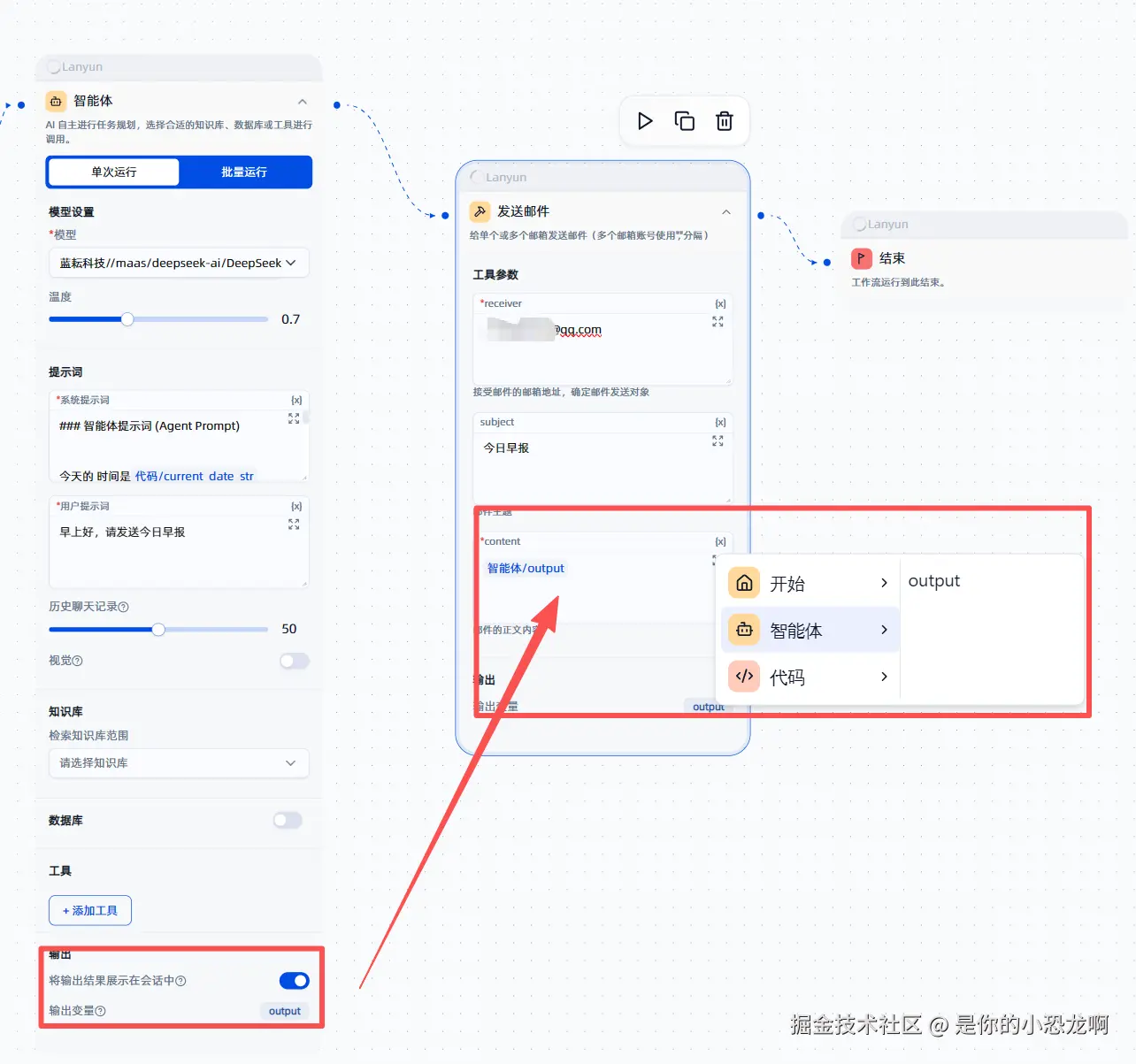Image resolution: width=1136 pixels, height=1064 pixels.
Task: Insert a variable into 系统提示词 via {x}
Action: (296, 401)
